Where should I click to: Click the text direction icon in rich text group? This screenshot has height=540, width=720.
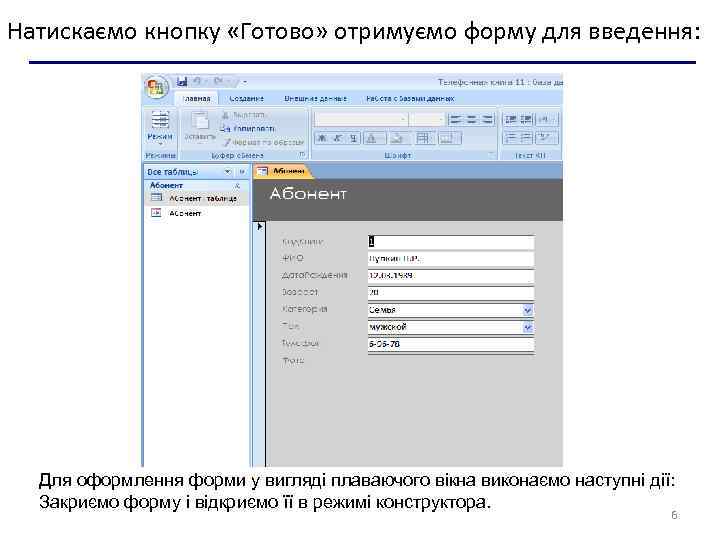point(547,120)
